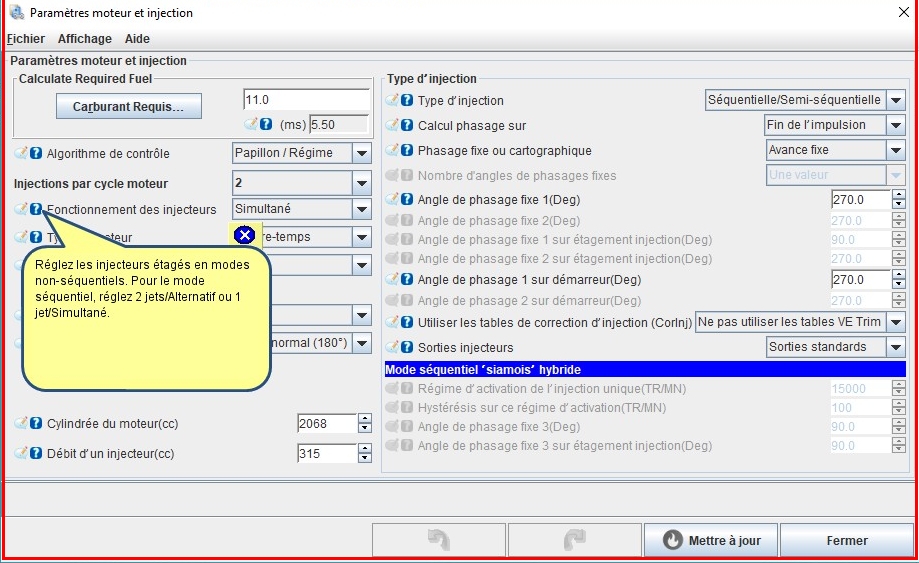
Task: Open help for Calcul phasage sur
Action: point(407,126)
